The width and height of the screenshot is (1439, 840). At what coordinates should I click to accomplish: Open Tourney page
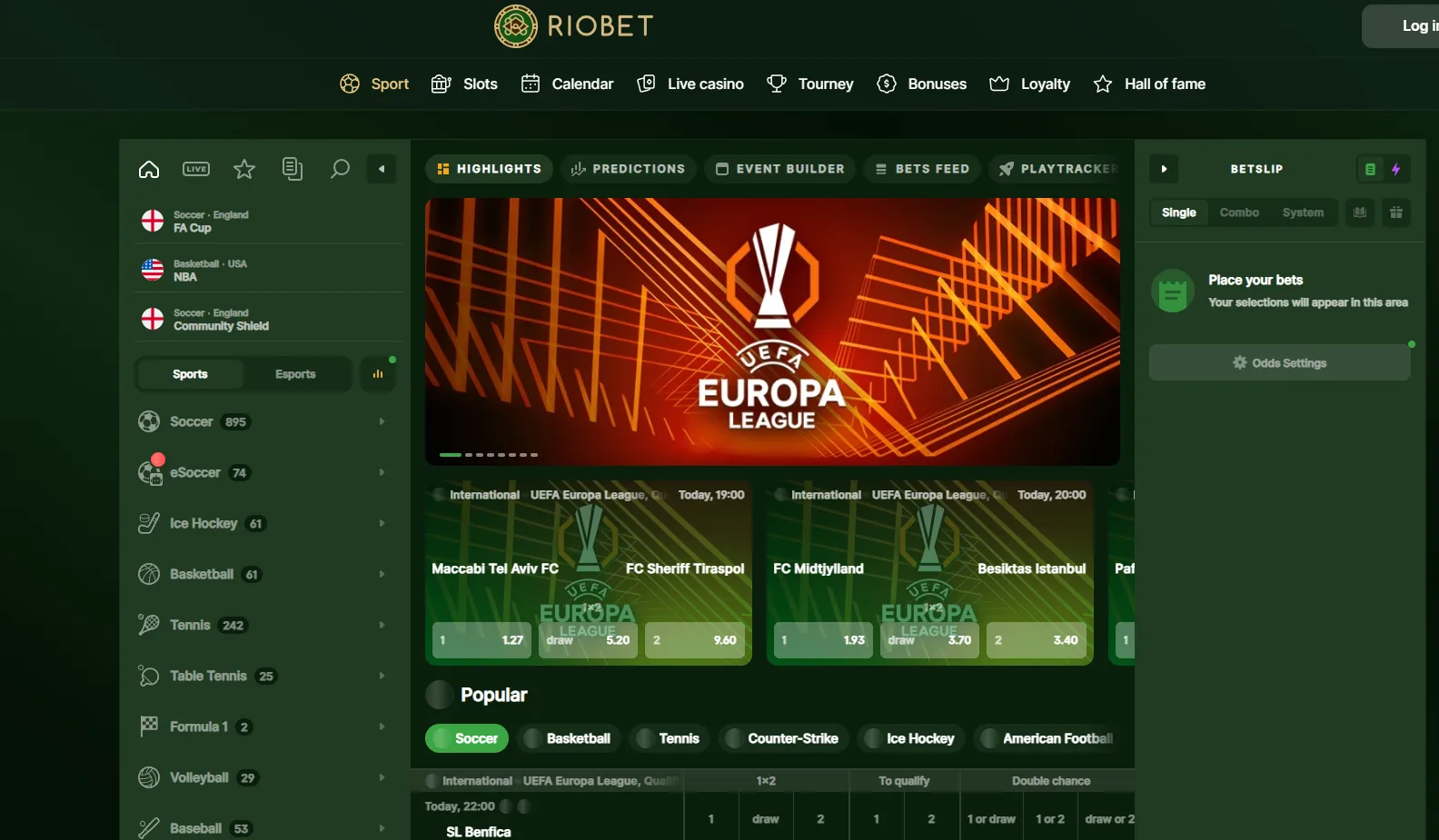tap(810, 84)
